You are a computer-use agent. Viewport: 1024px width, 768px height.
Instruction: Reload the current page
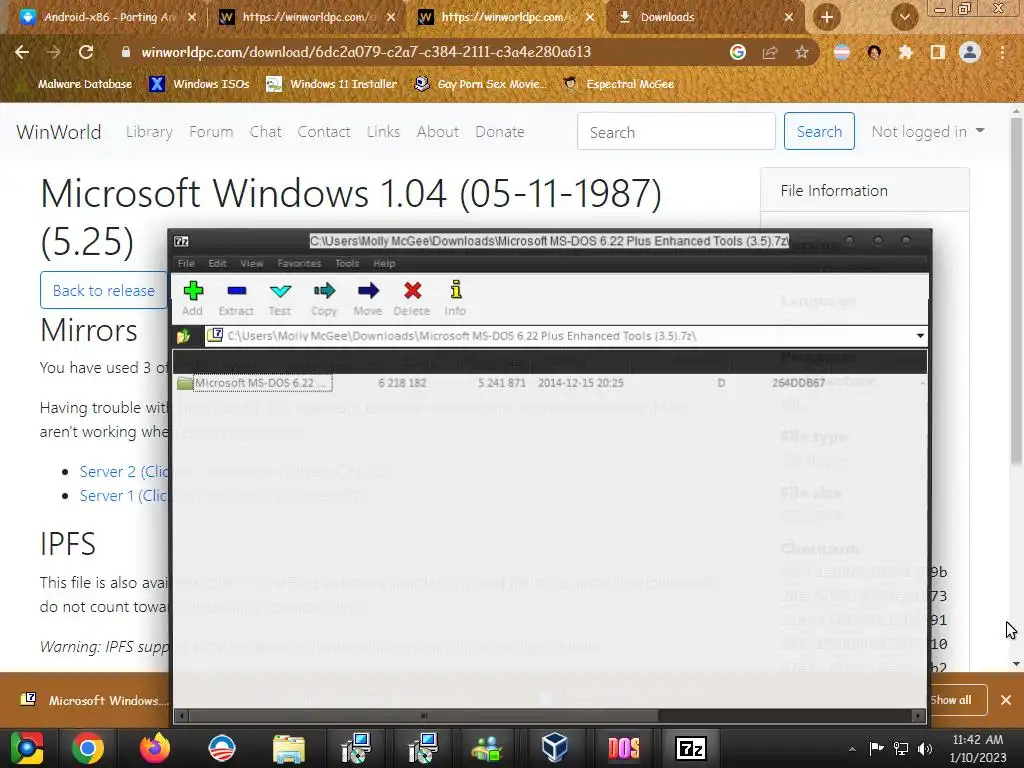click(86, 52)
